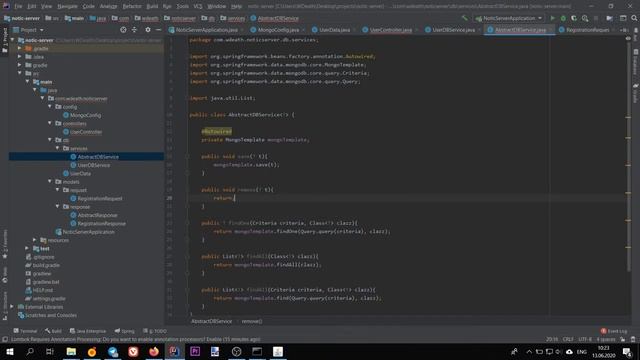
Task: Click the '4 spaces' indent status entry
Action: coord(606,339)
